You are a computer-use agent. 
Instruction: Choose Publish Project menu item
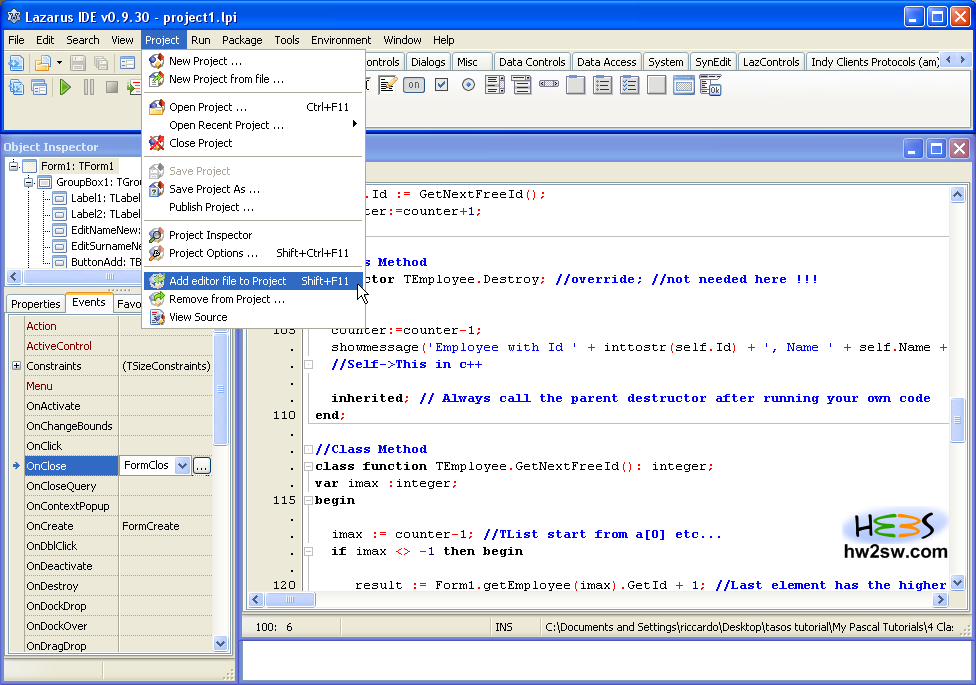[x=254, y=207]
